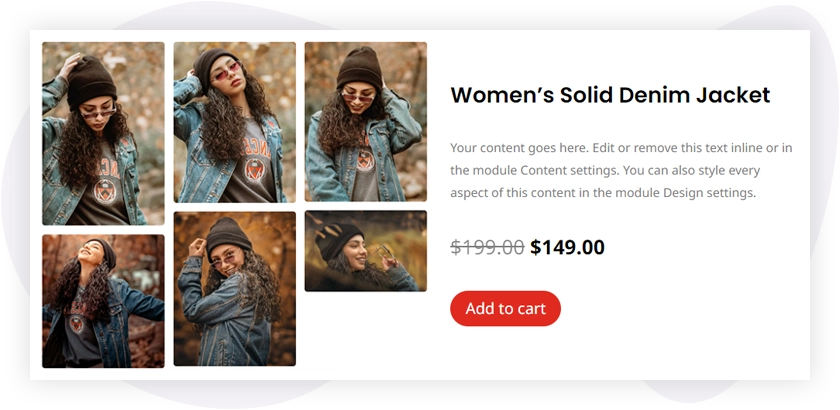Click the product description paragraph
840x410 pixels.
pyautogui.click(x=620, y=170)
